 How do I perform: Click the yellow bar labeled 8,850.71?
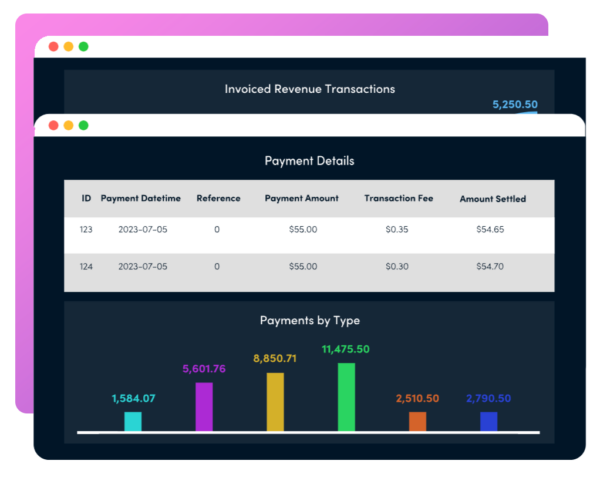click(x=275, y=401)
